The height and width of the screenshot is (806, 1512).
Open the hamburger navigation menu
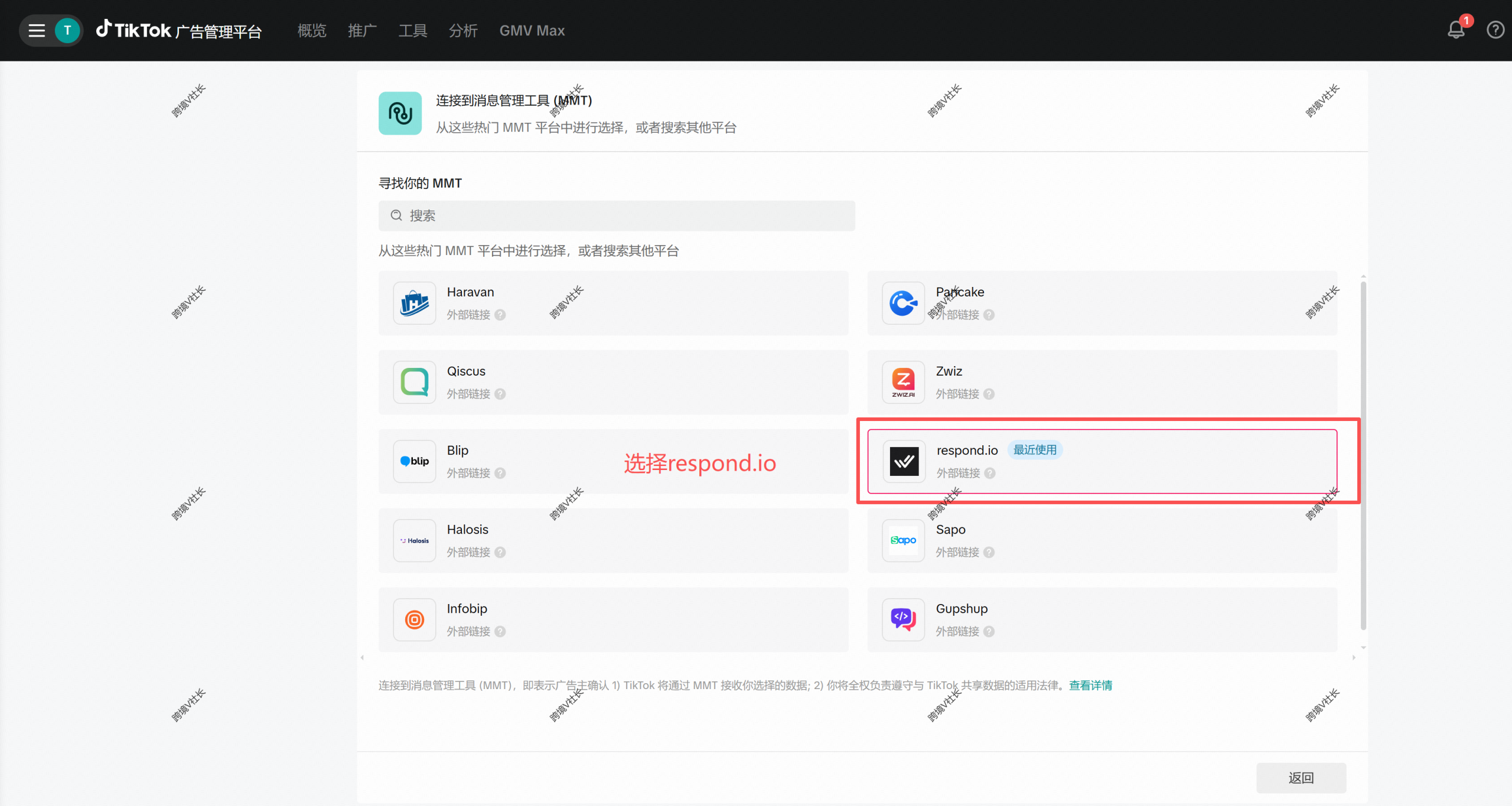[x=37, y=31]
